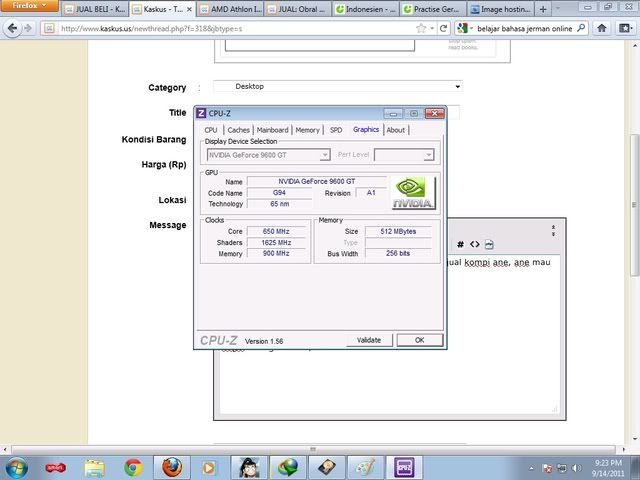
Task: Reload the page with refresh icon
Action: click(443, 28)
